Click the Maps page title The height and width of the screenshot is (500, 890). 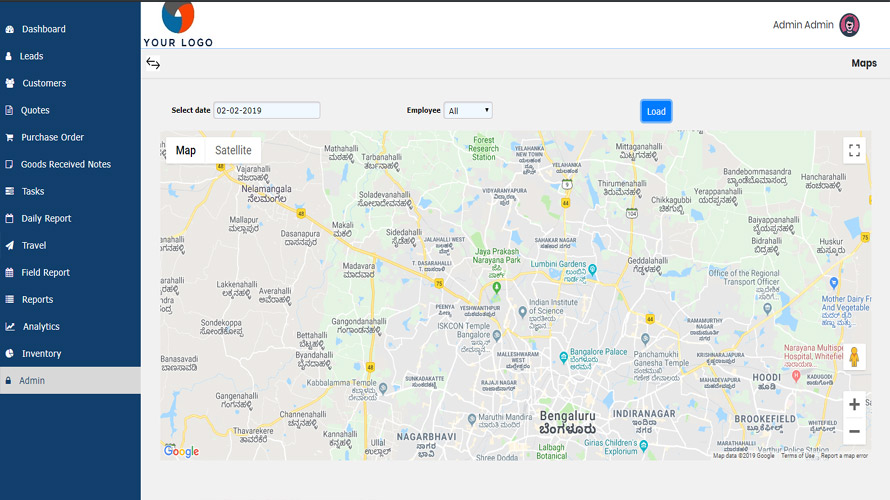pos(864,64)
